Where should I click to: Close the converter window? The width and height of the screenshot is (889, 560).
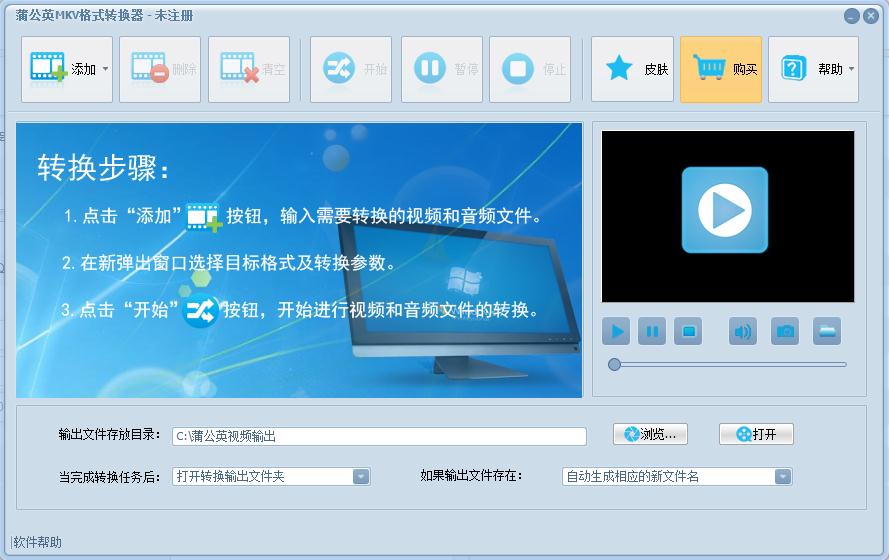(x=871, y=16)
